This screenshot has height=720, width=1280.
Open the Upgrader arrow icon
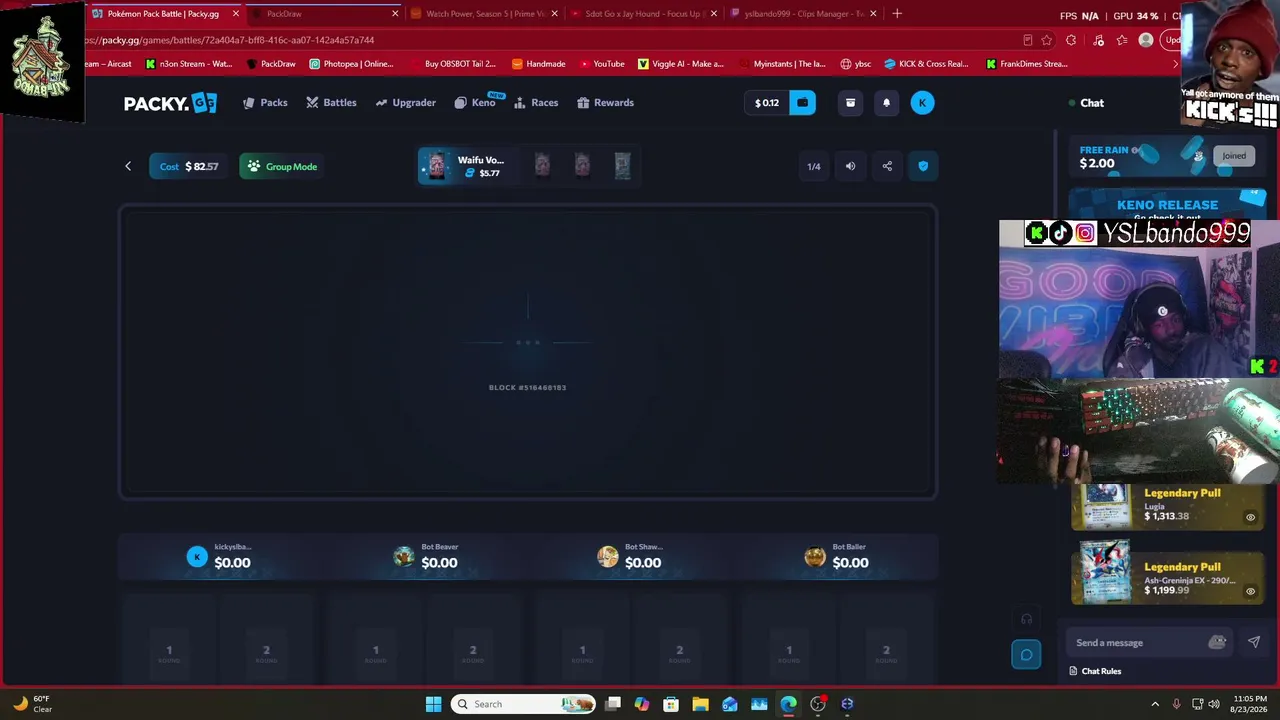tap(381, 103)
